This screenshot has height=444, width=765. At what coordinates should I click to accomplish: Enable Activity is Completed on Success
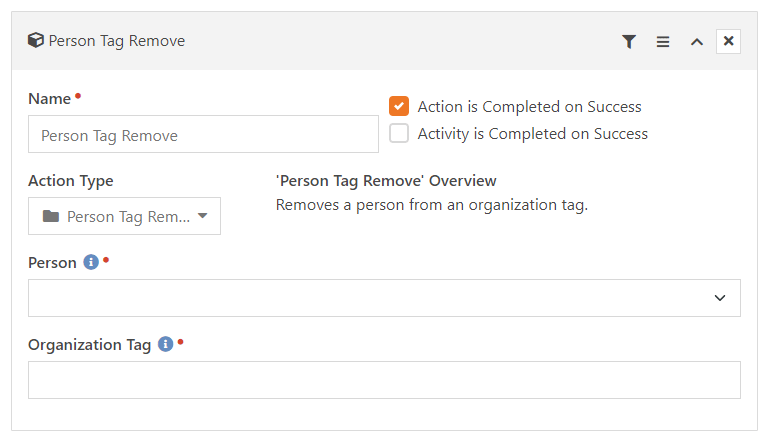(x=399, y=134)
